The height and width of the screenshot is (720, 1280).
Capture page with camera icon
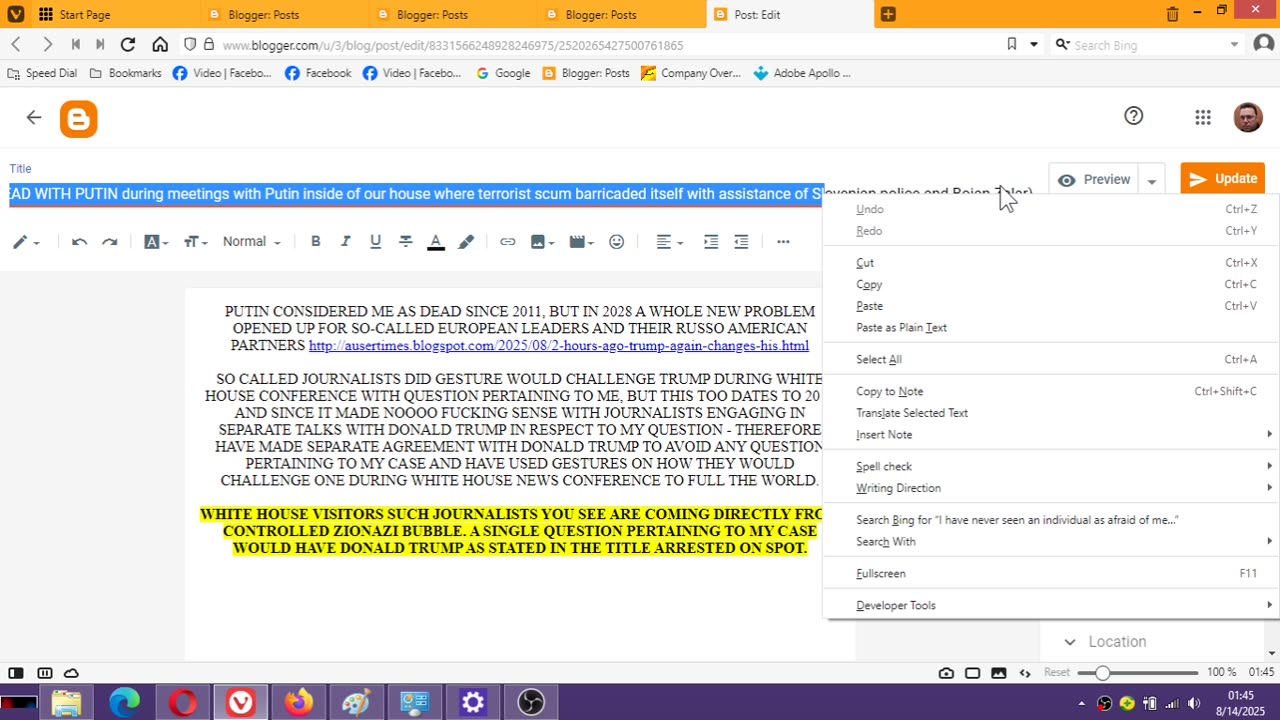pyautogui.click(x=946, y=673)
